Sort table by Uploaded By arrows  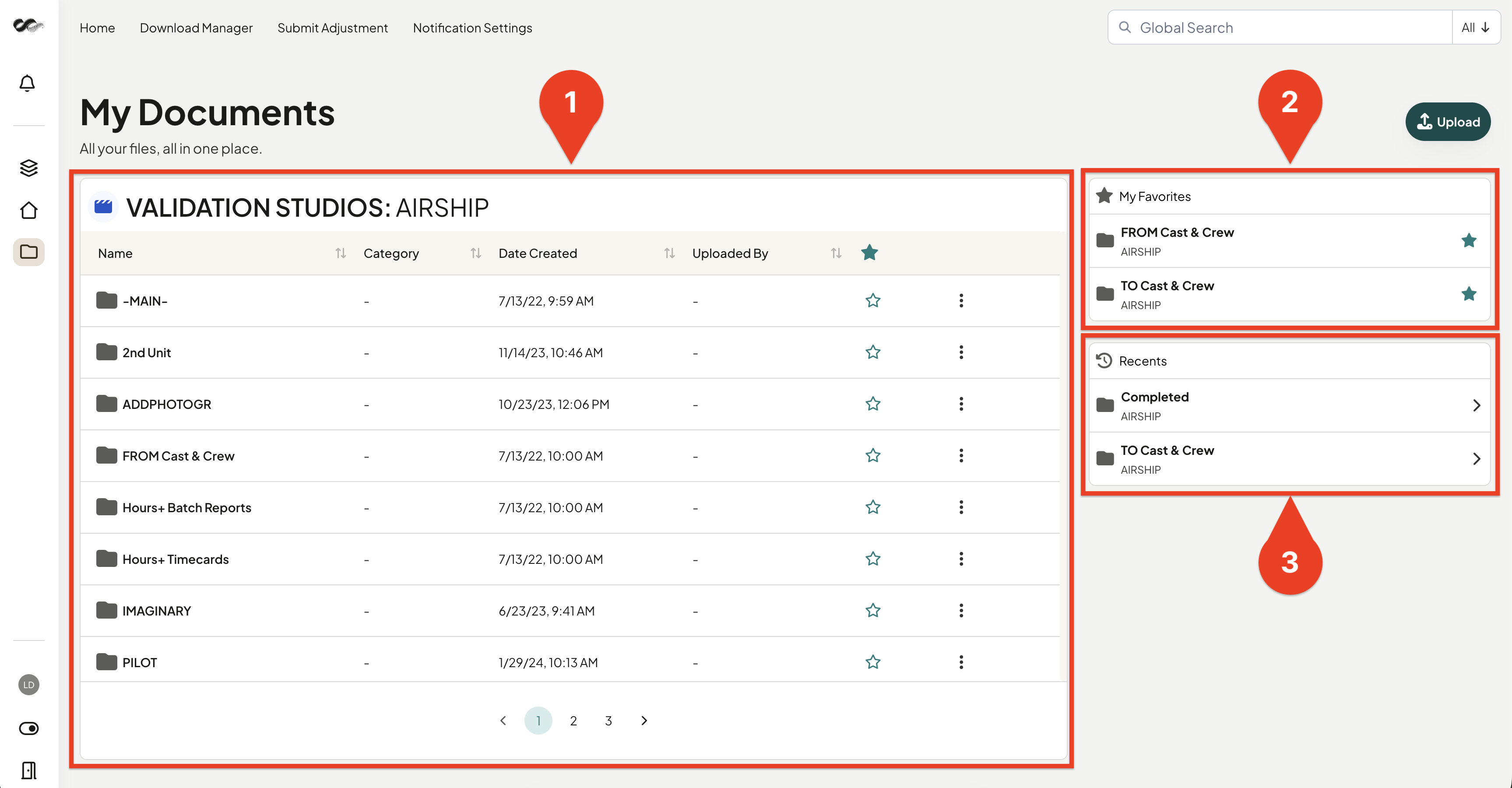(x=836, y=253)
